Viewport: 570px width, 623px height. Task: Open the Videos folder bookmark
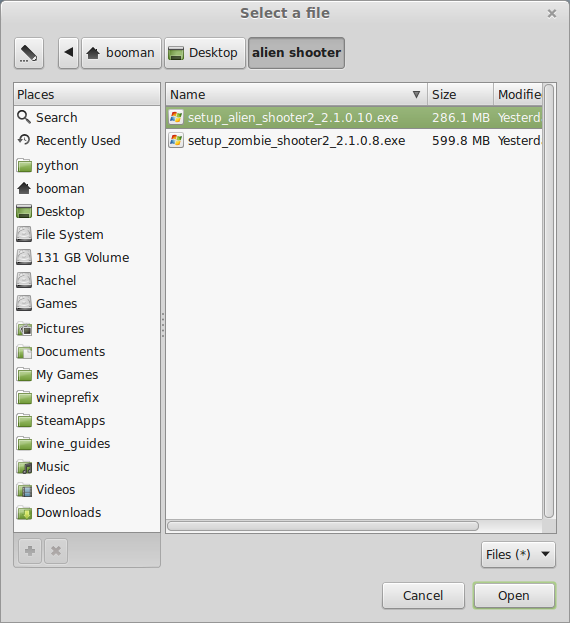coord(87,490)
